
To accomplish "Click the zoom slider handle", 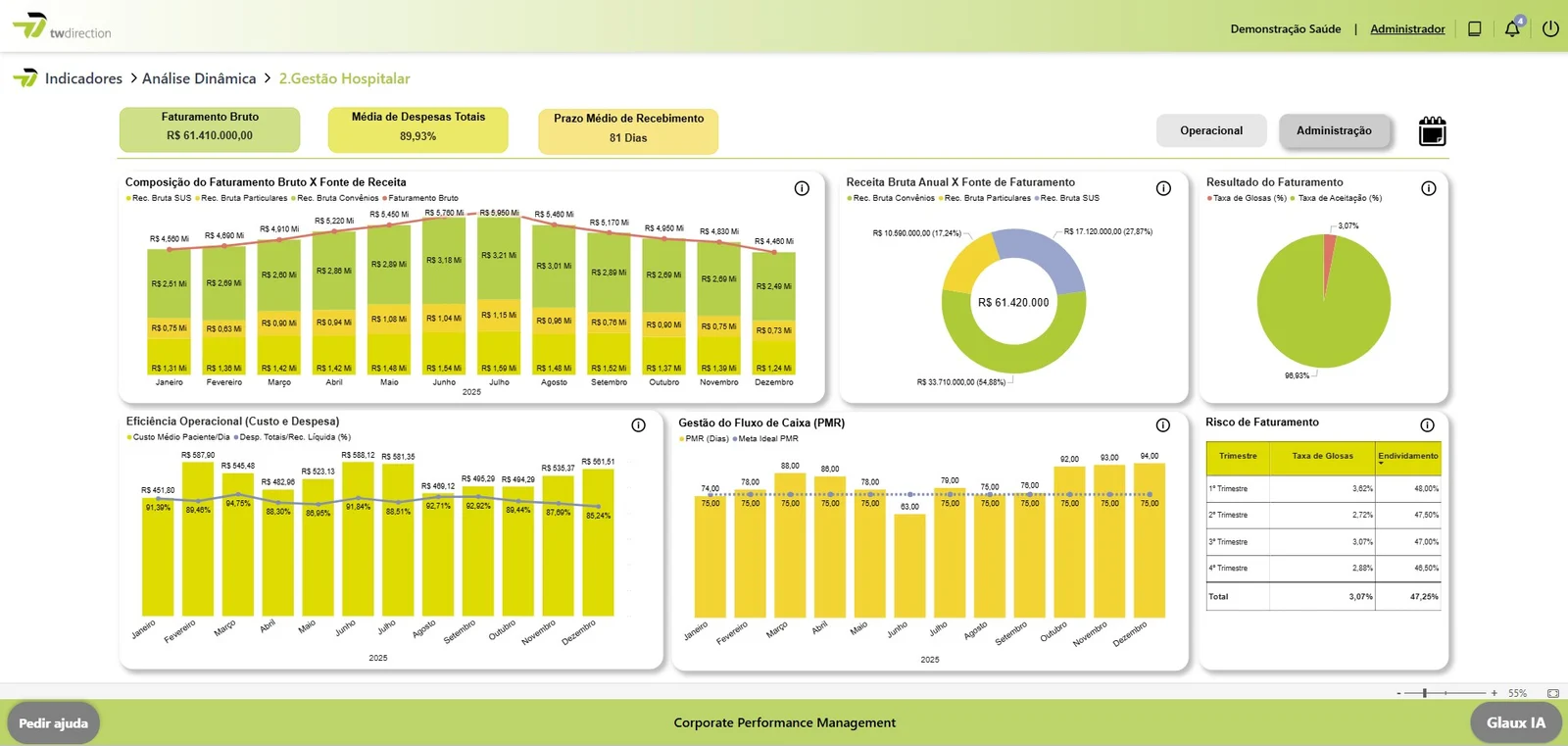I will (1425, 693).
